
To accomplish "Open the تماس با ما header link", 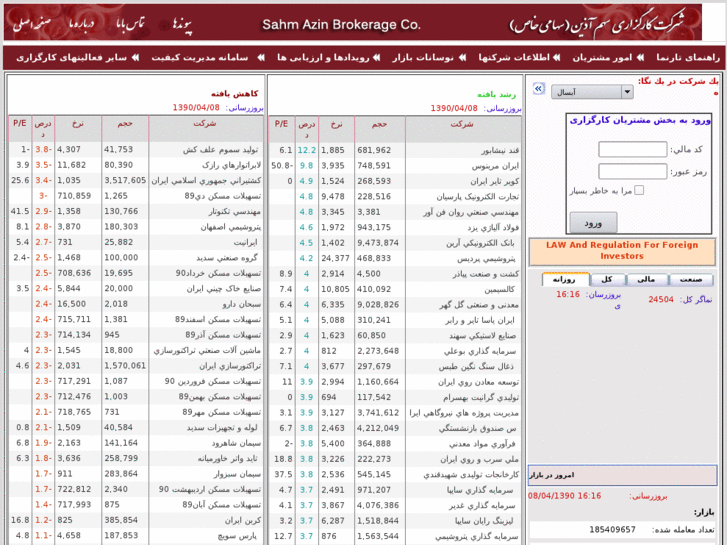I will pyautogui.click(x=130, y=23).
